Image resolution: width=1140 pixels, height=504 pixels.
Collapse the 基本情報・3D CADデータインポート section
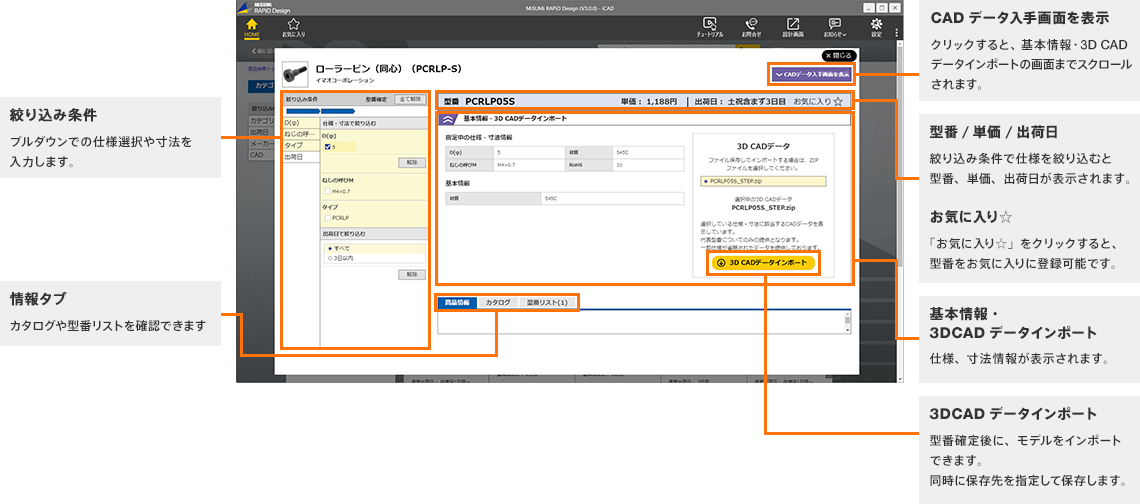click(x=449, y=119)
